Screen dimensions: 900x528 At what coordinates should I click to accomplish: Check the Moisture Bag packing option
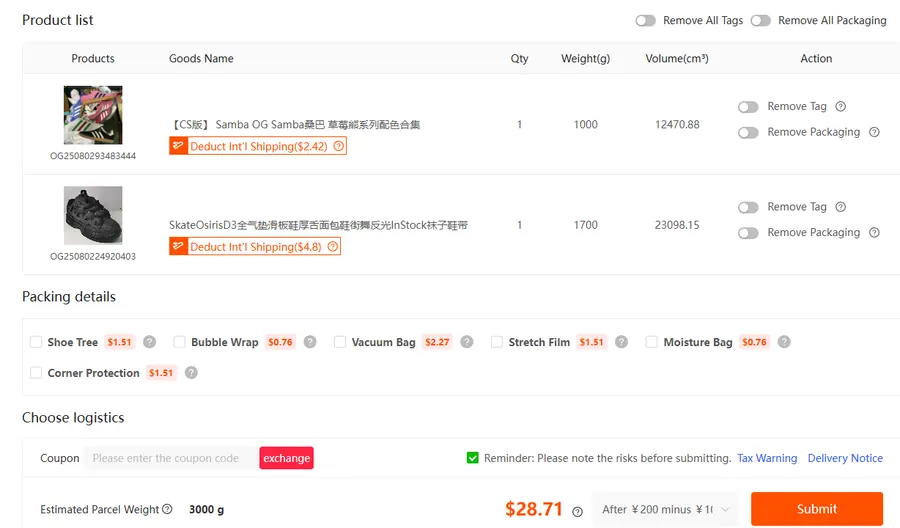pyautogui.click(x=651, y=342)
